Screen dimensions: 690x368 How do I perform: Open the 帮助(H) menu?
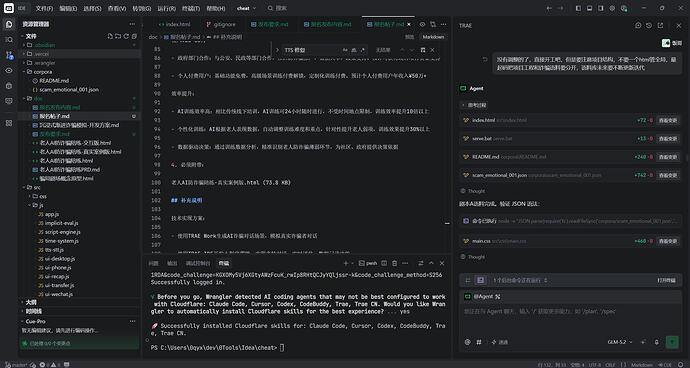click(216, 8)
